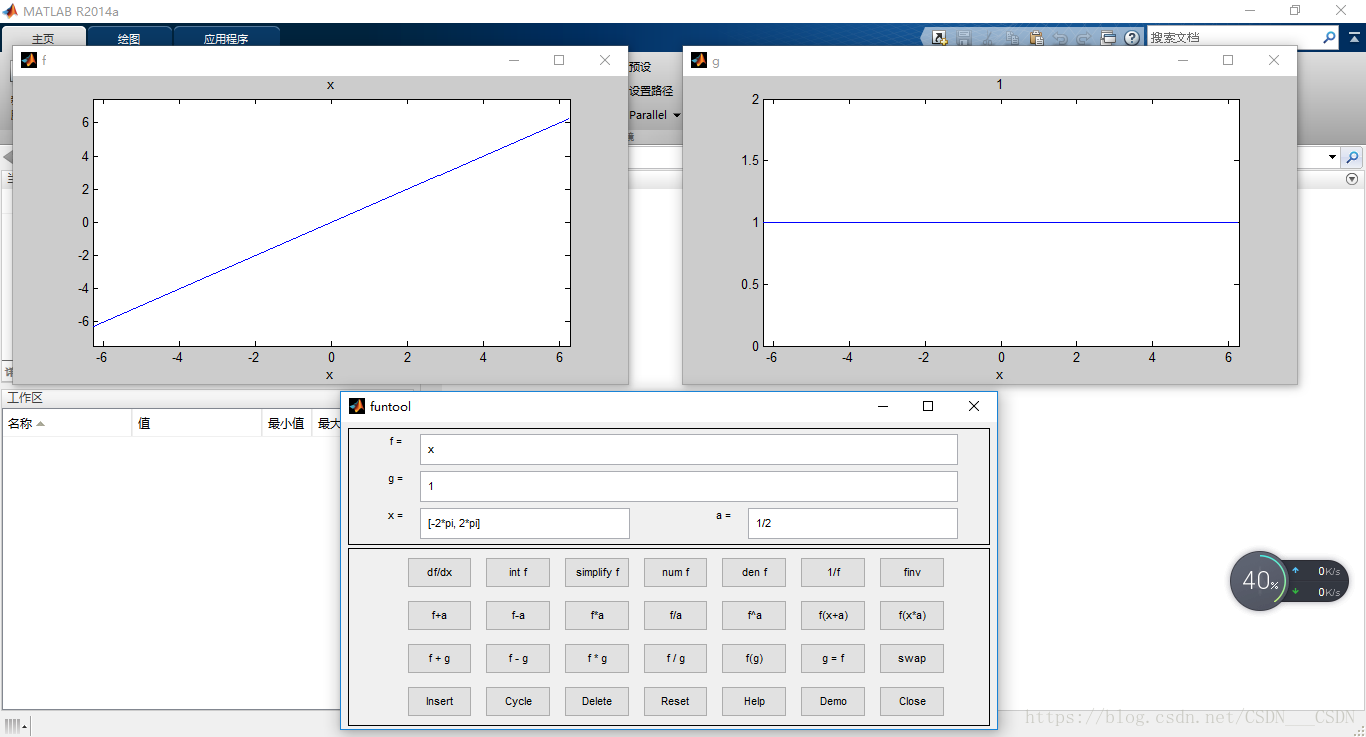Click the new shortcut icon in quick toolbar
Image resolution: width=1366 pixels, height=737 pixels.
coord(940,38)
